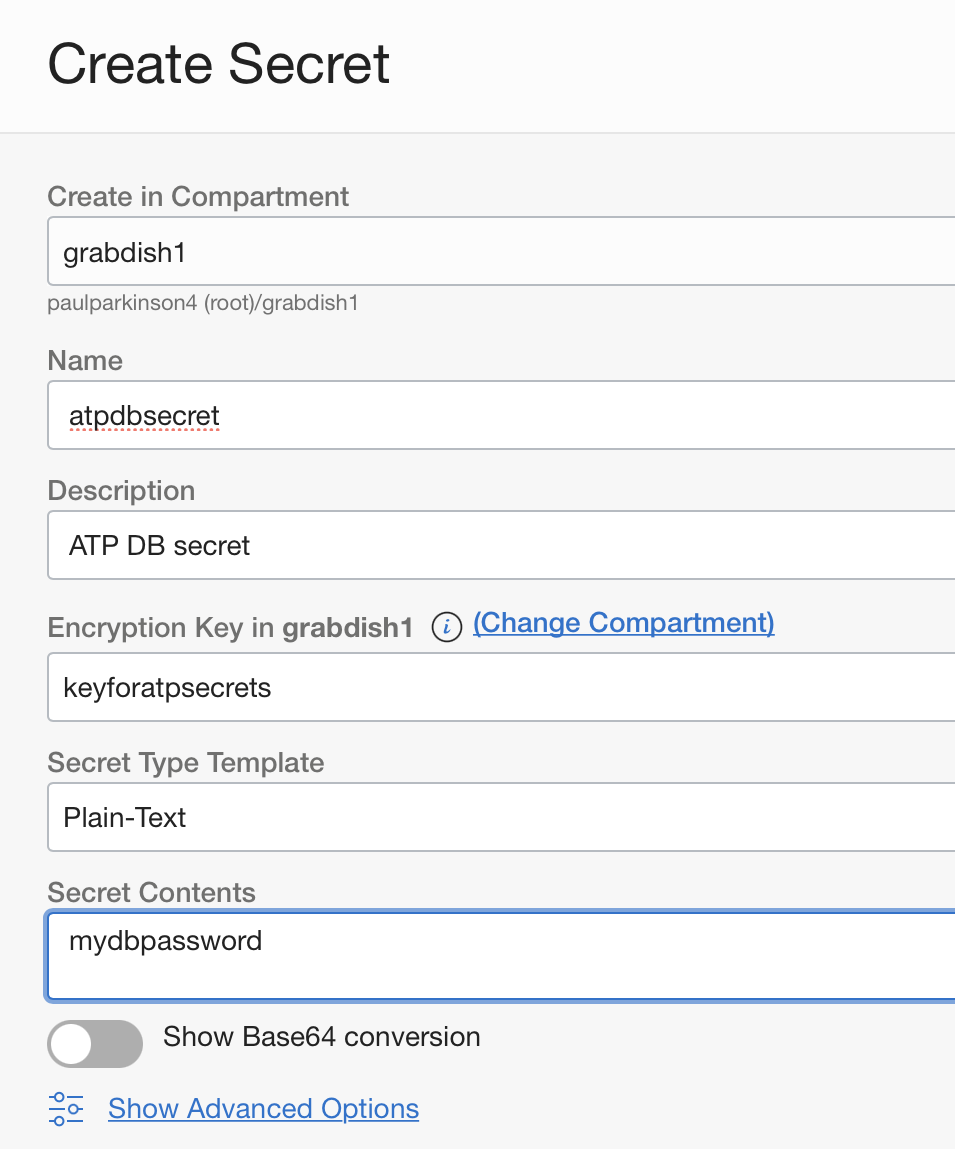
Task: Click the Create Secret heading
Action: (219, 64)
